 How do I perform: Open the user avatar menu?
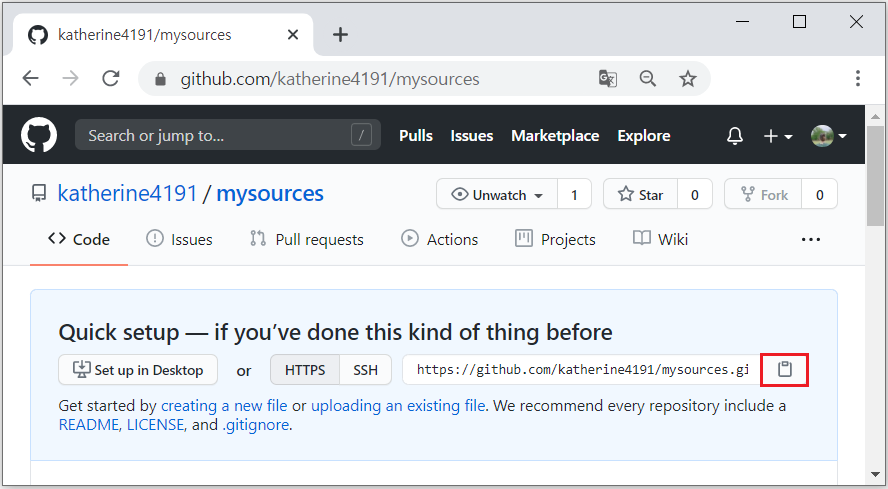829,136
